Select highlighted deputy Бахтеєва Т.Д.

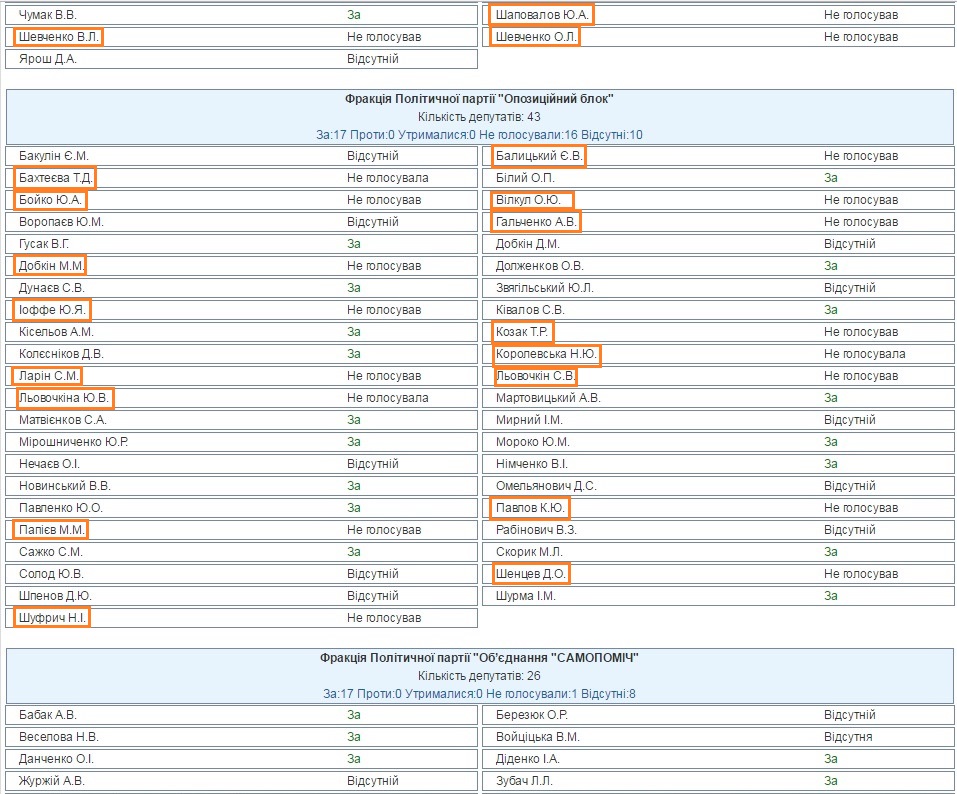(x=55, y=178)
